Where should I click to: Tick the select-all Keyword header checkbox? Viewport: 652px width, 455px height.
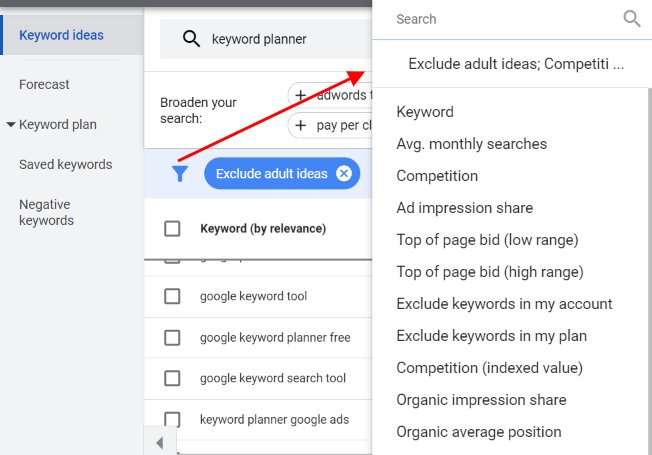pyautogui.click(x=172, y=229)
